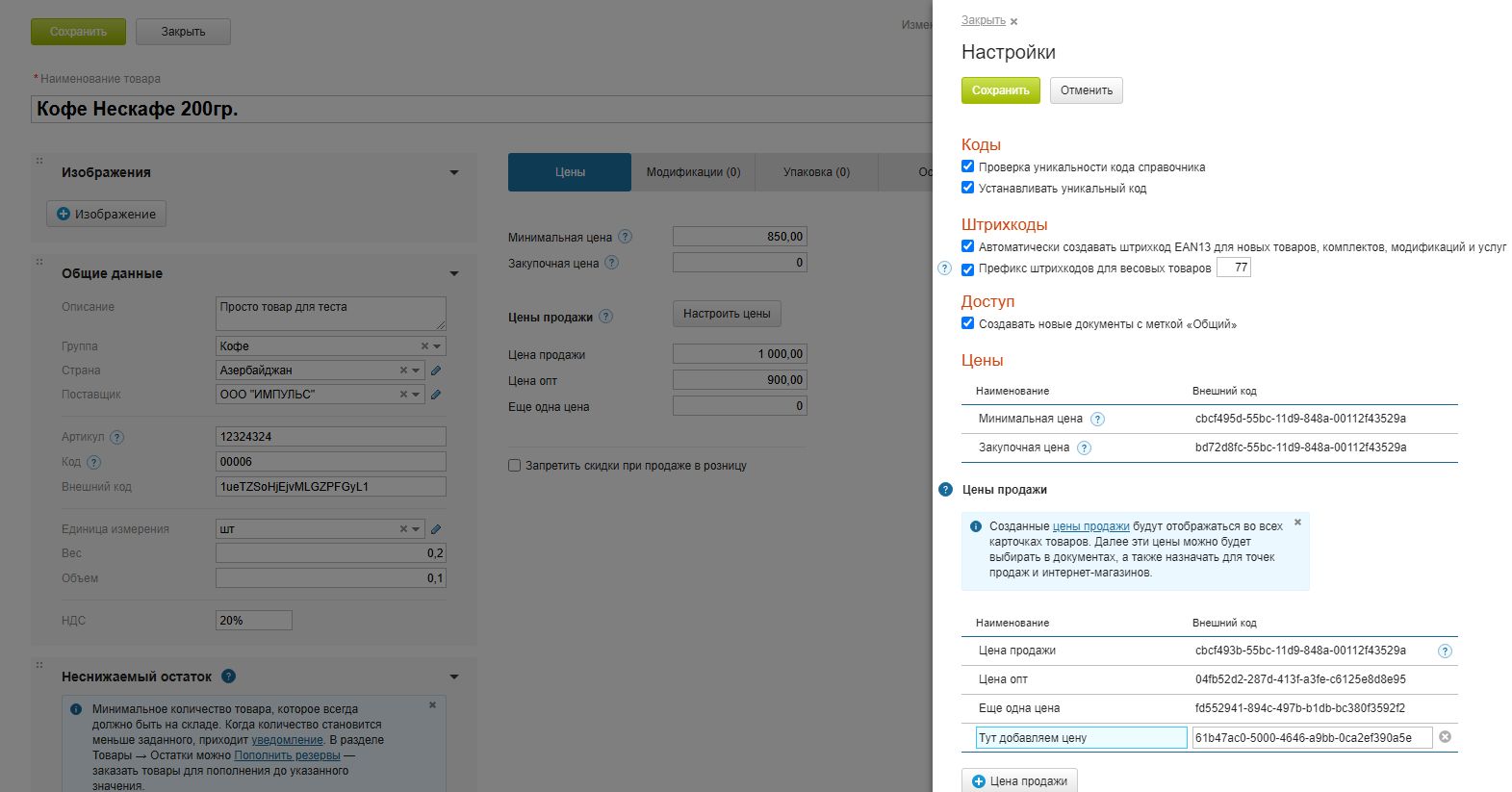Dismiss the Неснижаемый остаток info hint
The height and width of the screenshot is (792, 1512).
(x=432, y=705)
